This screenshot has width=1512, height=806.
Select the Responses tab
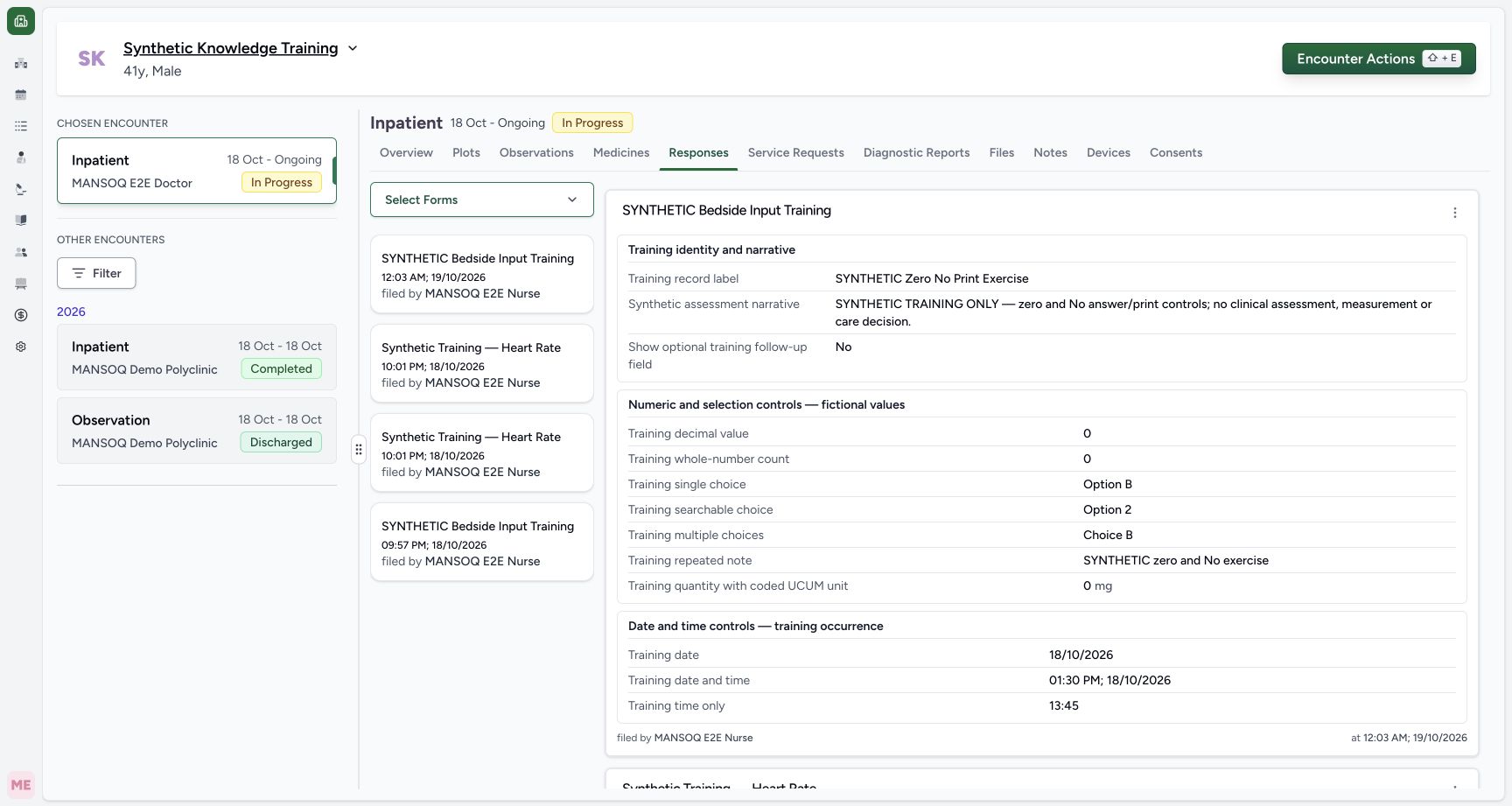click(x=698, y=152)
